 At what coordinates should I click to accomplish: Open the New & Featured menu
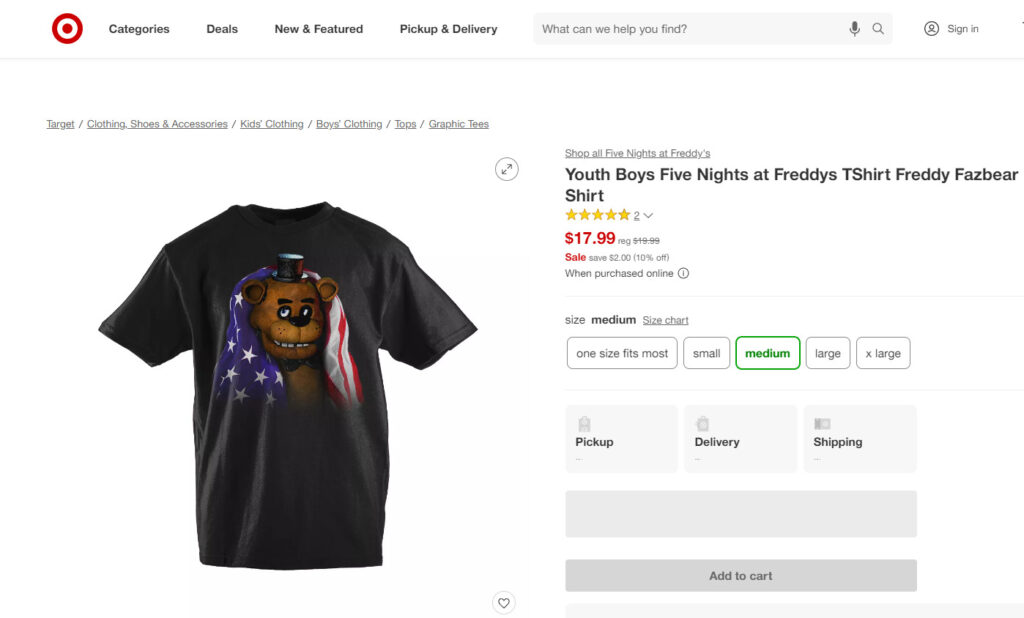(318, 29)
